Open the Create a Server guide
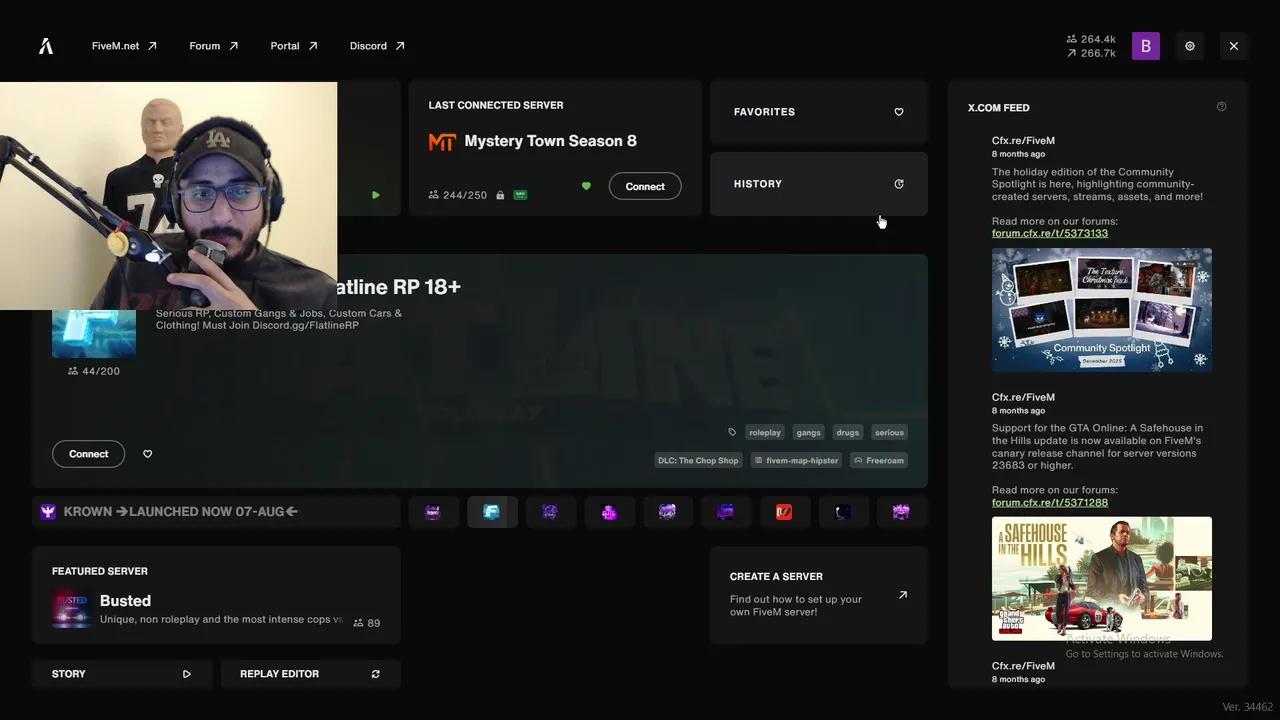This screenshot has width=1280, height=720. click(819, 595)
